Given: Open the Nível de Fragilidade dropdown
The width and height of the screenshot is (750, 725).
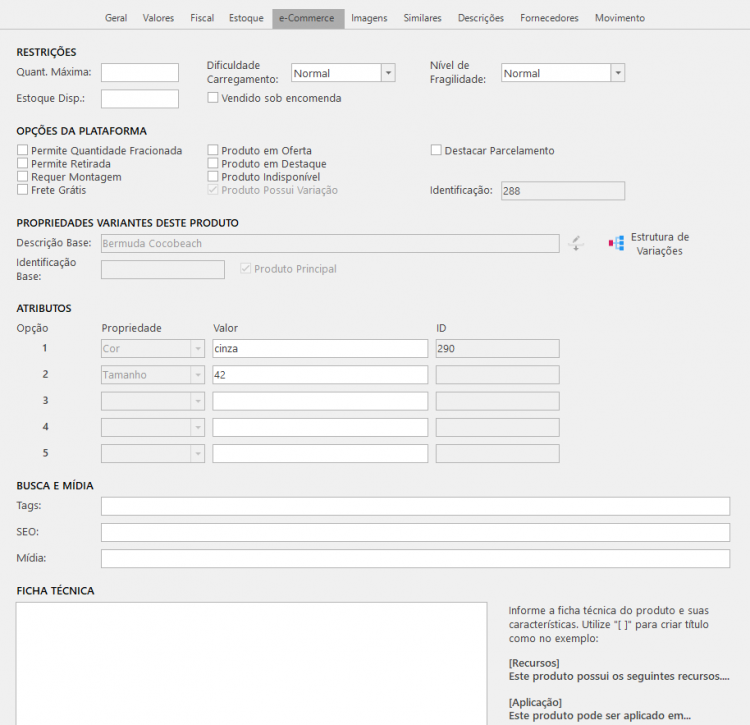Looking at the screenshot, I should [618, 73].
